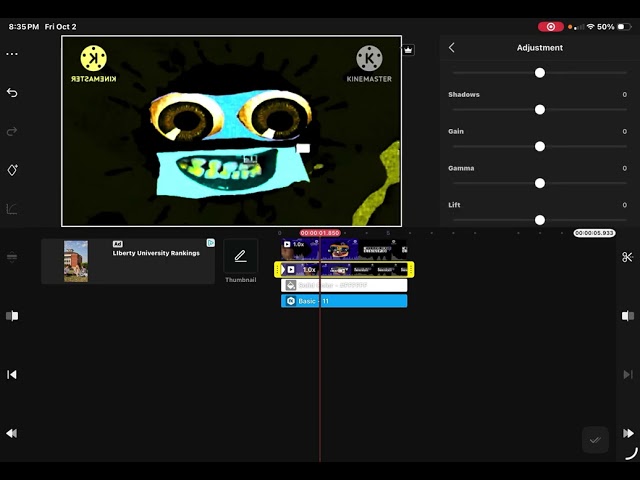Select the yellow-highlighted 1.0x clip layer

point(344,269)
